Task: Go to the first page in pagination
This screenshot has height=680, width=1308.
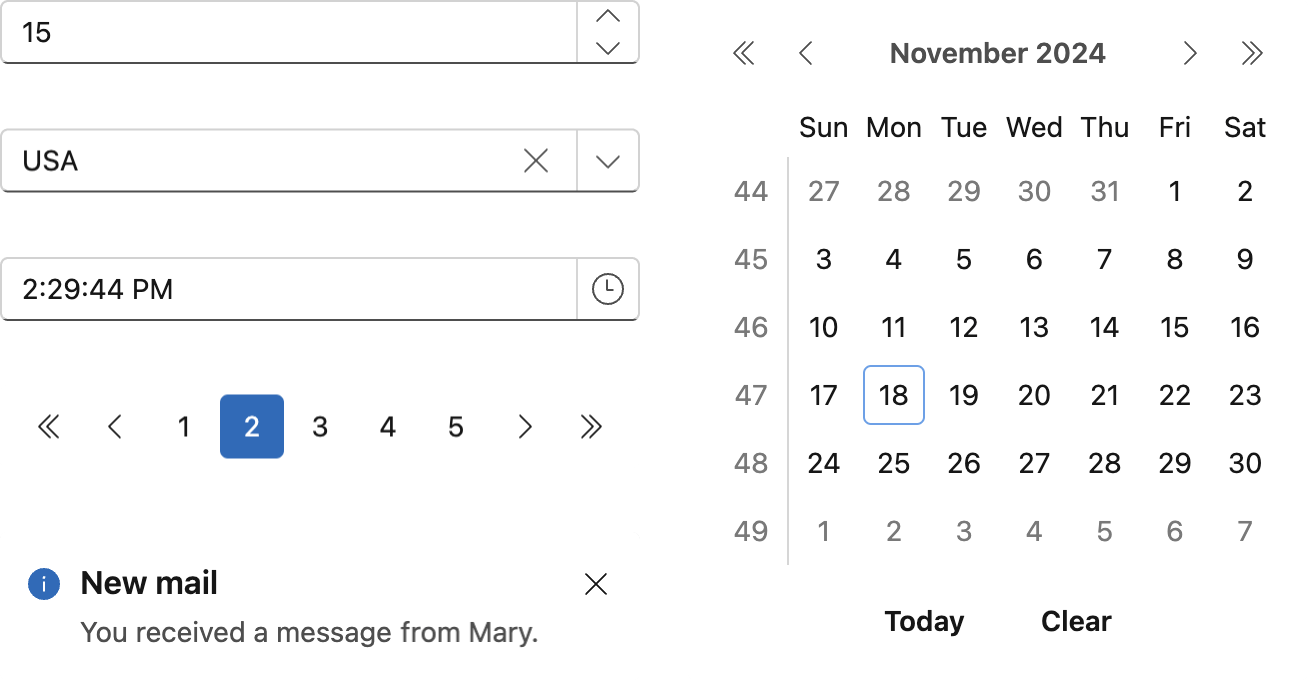Action: point(48,427)
